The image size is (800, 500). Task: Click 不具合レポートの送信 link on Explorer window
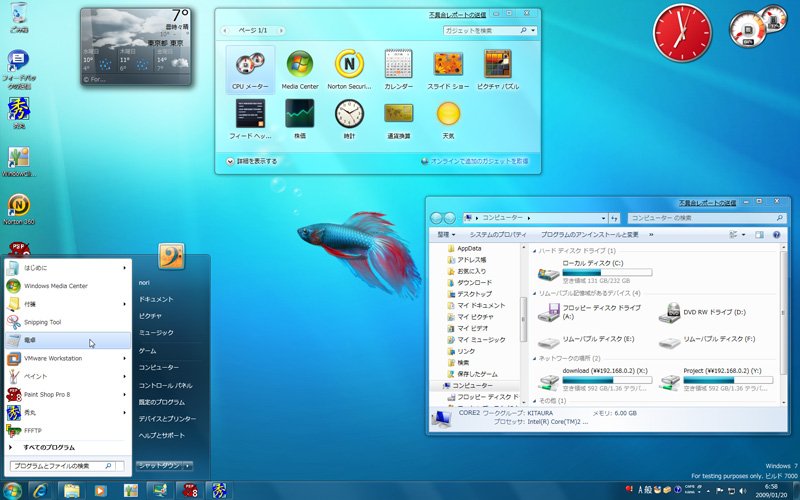[707, 203]
